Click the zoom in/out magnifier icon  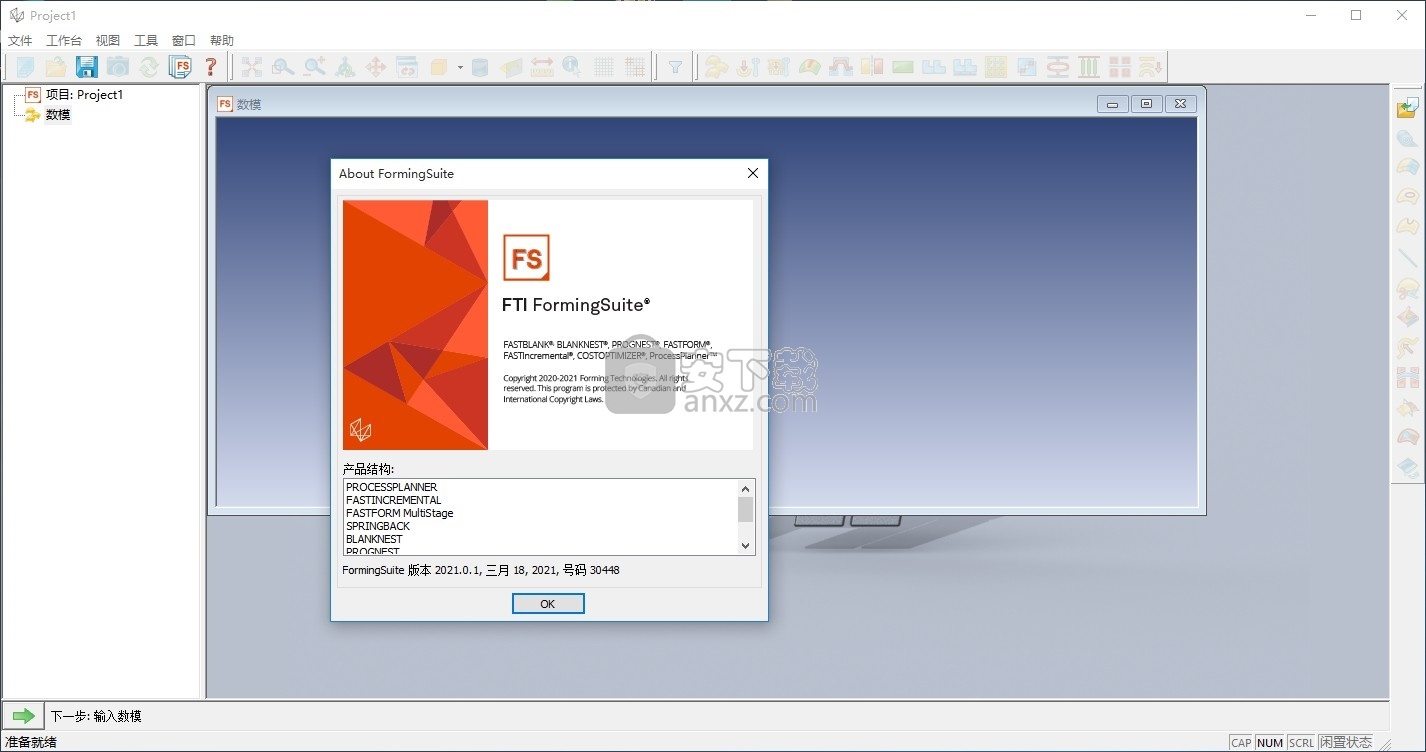pos(314,67)
